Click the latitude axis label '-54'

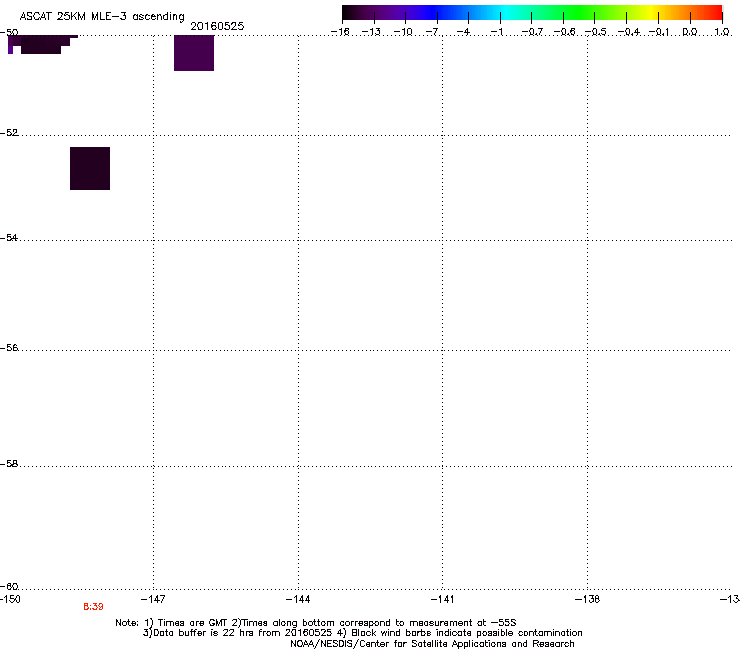coord(9,238)
